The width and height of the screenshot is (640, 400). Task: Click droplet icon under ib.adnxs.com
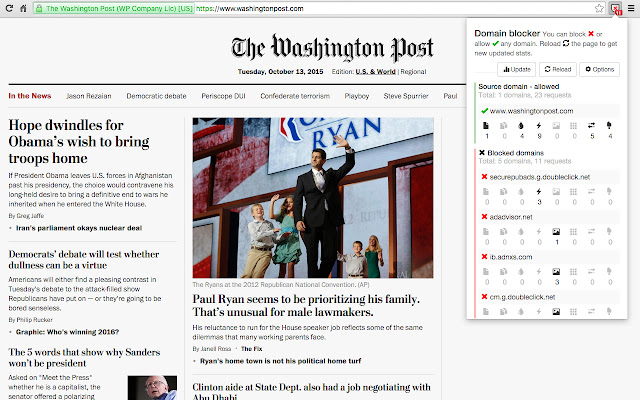click(521, 271)
